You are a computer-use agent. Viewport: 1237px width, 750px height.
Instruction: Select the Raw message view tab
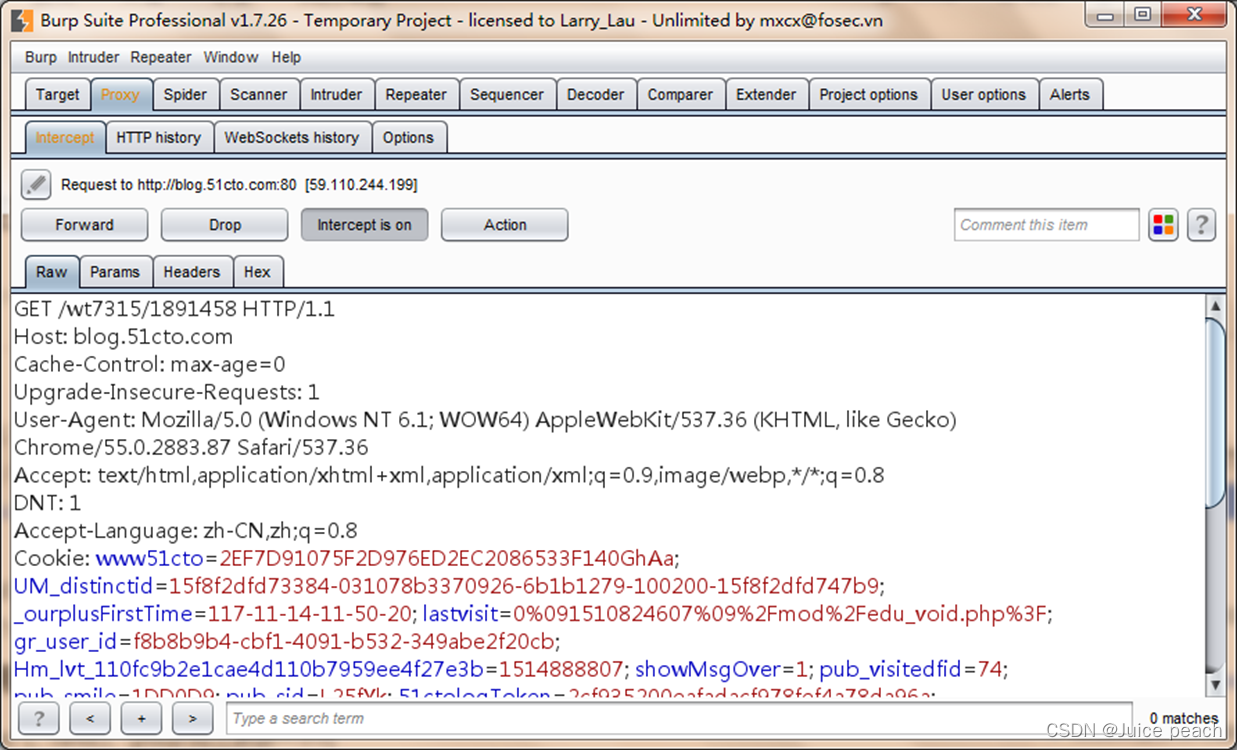[x=52, y=272]
